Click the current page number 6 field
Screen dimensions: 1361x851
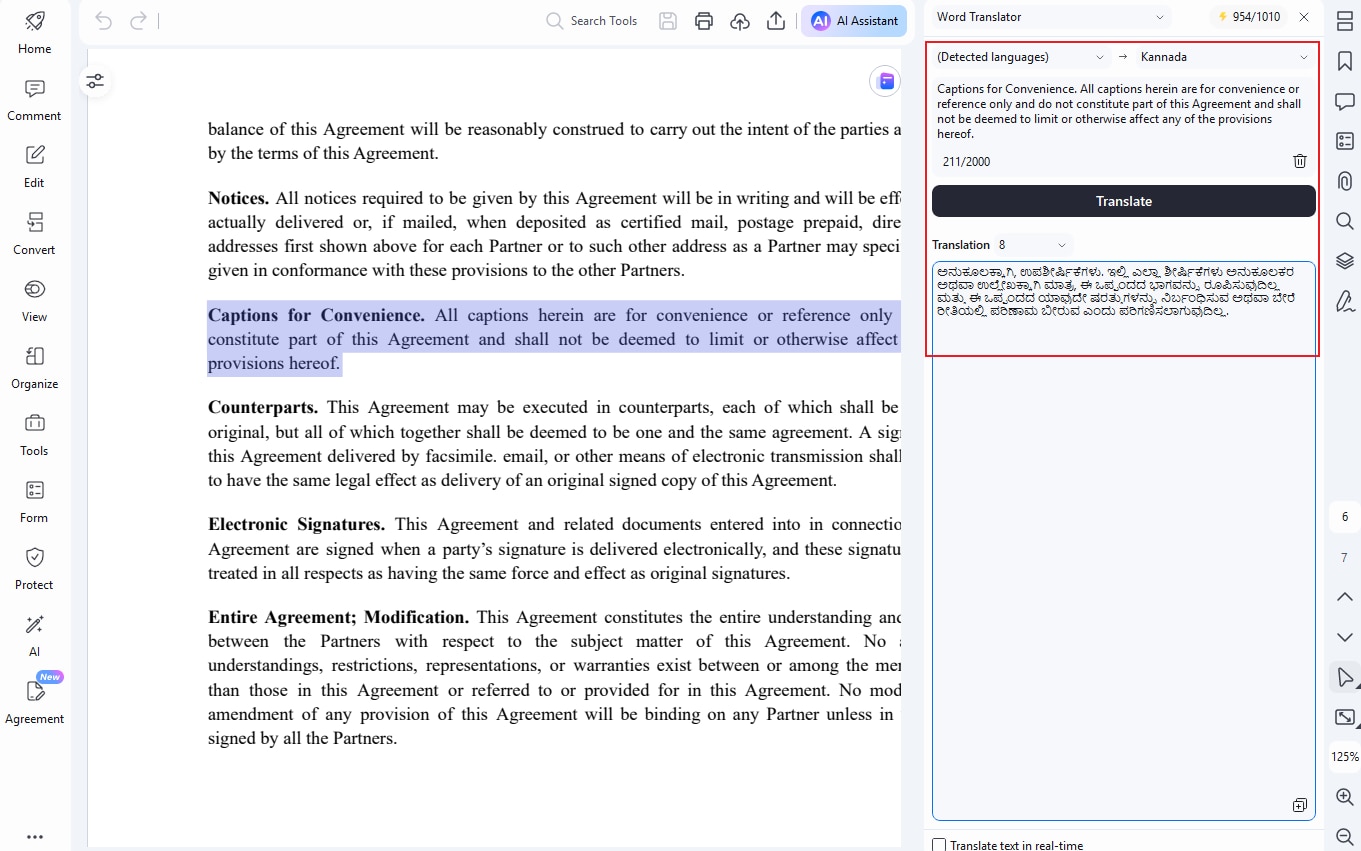[1345, 517]
